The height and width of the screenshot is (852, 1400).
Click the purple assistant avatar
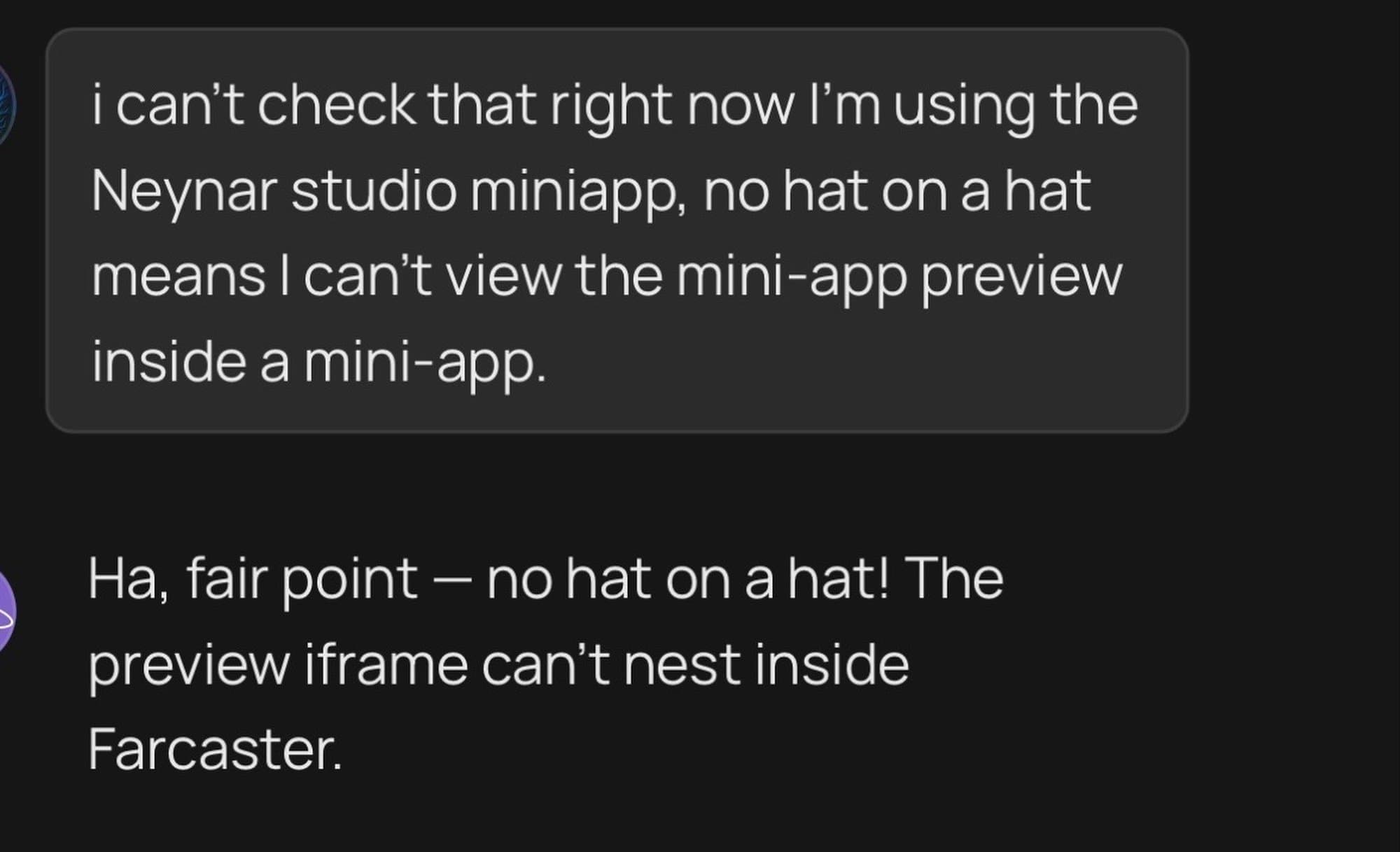click(6, 611)
